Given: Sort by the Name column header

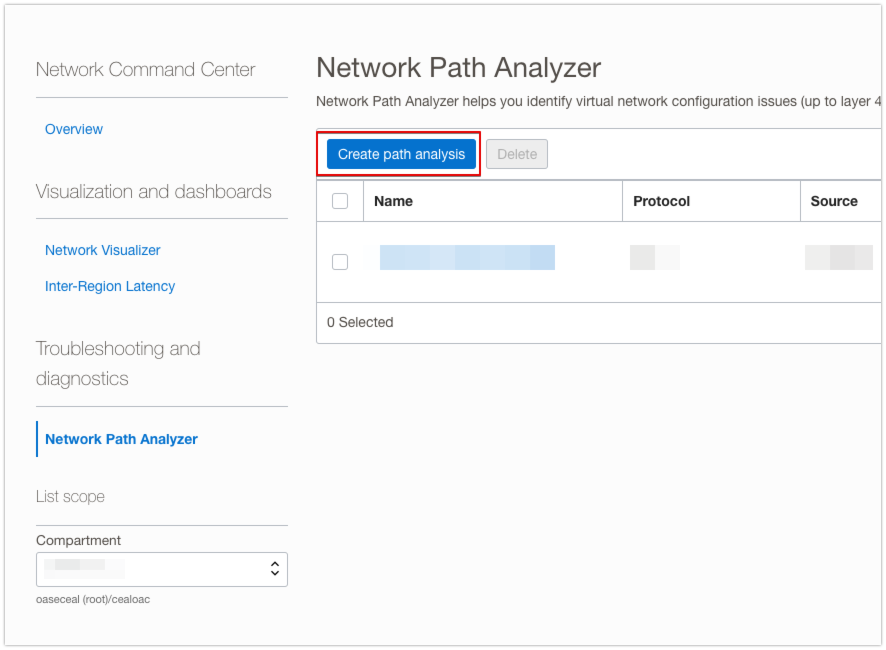Looking at the screenshot, I should (x=394, y=201).
